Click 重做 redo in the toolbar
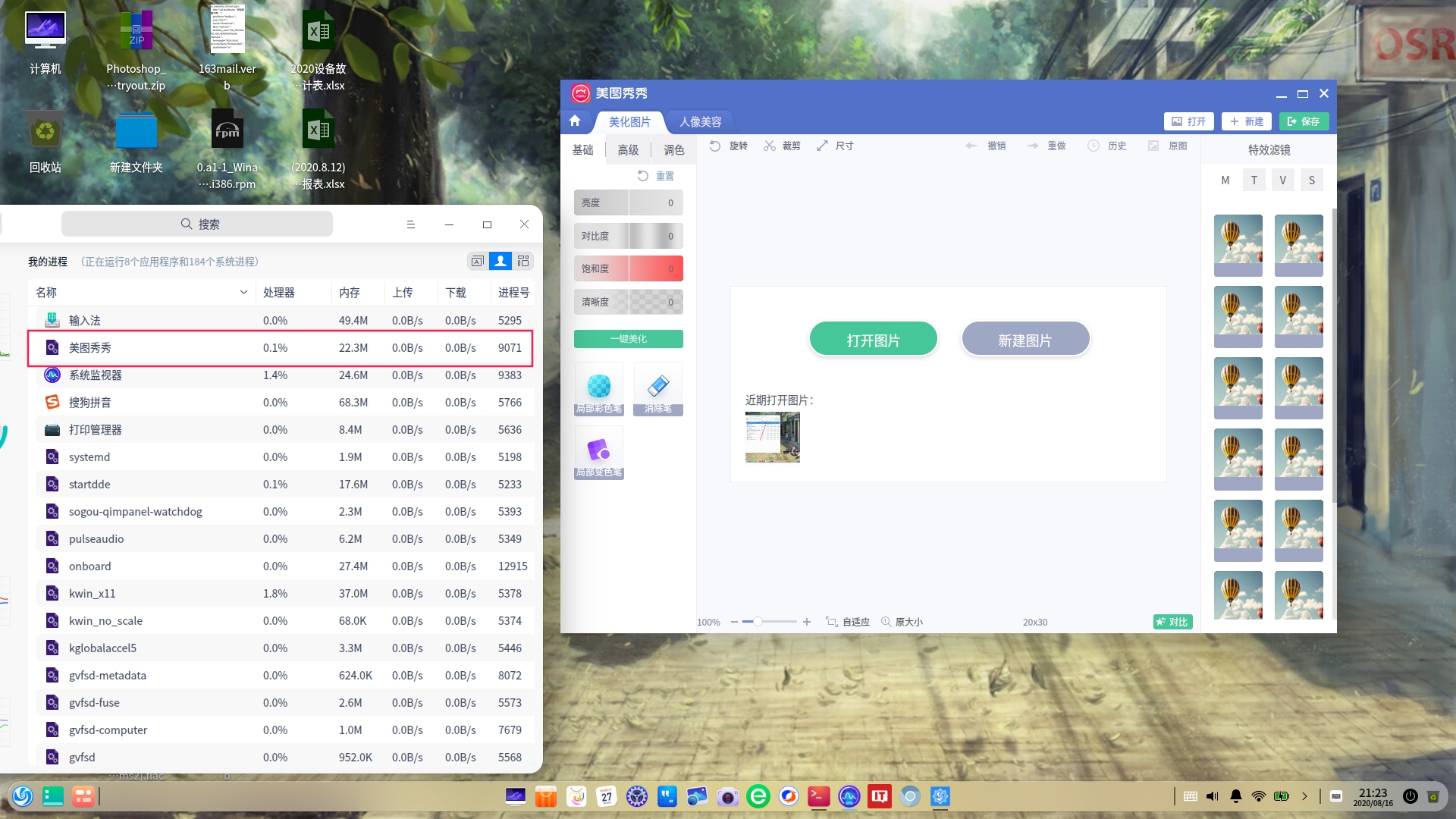 [1046, 146]
